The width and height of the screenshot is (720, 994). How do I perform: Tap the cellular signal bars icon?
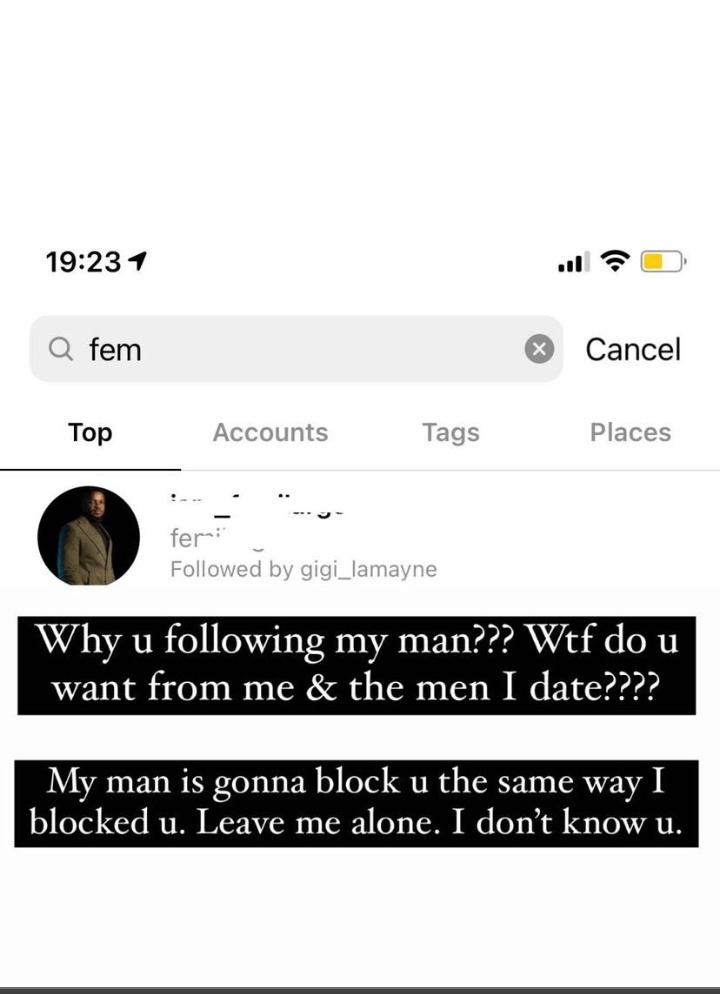tap(573, 262)
